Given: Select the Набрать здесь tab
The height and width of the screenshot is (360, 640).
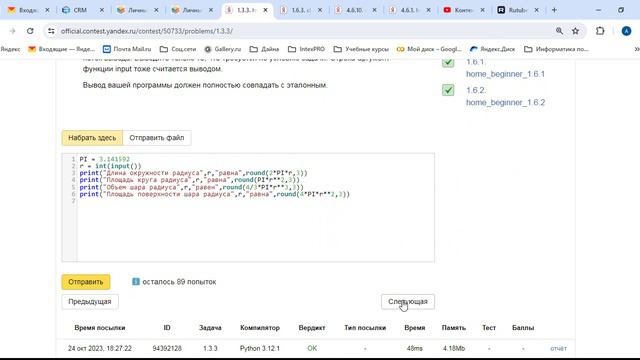Looking at the screenshot, I should [x=92, y=138].
